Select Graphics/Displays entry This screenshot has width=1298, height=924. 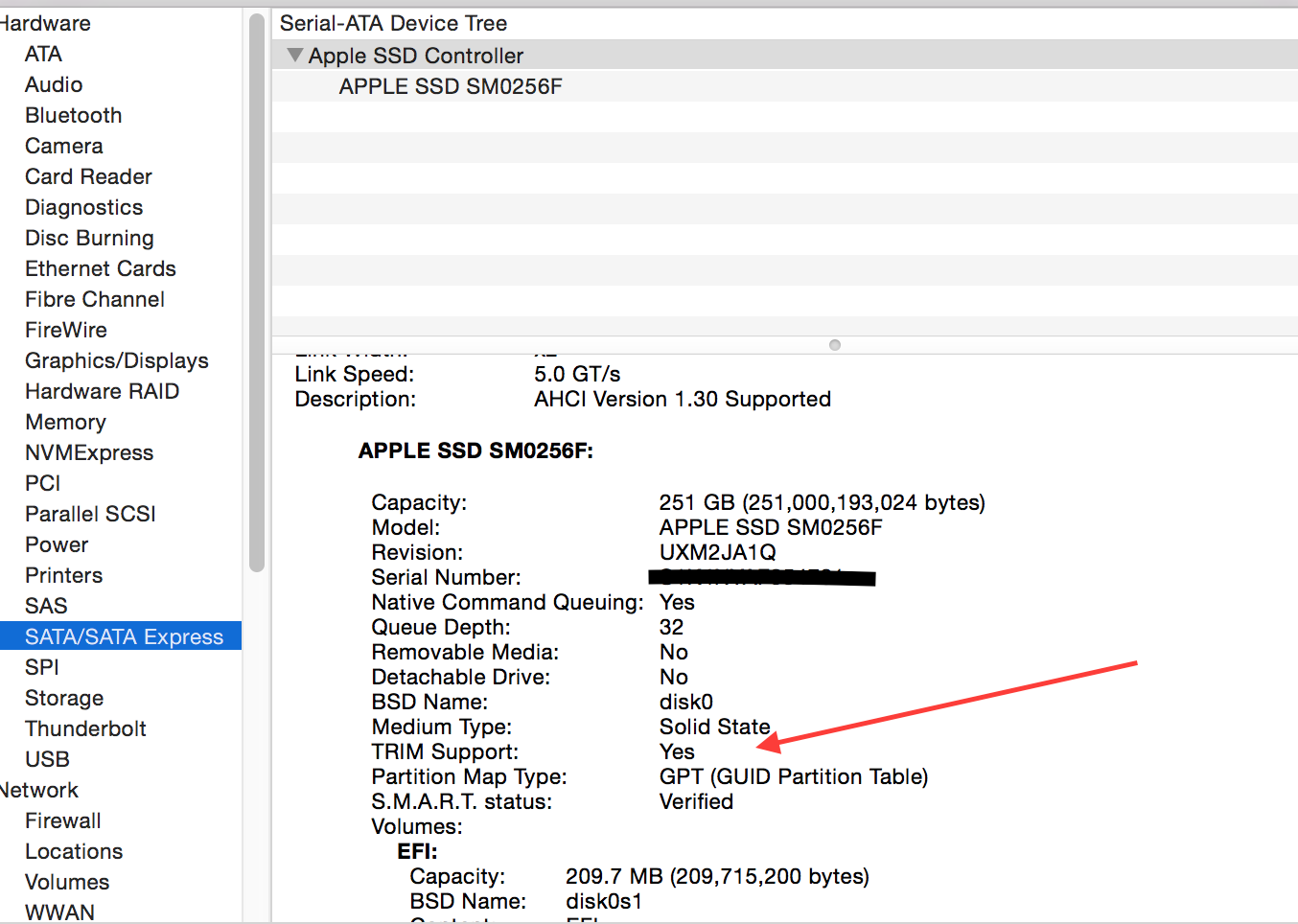click(117, 360)
